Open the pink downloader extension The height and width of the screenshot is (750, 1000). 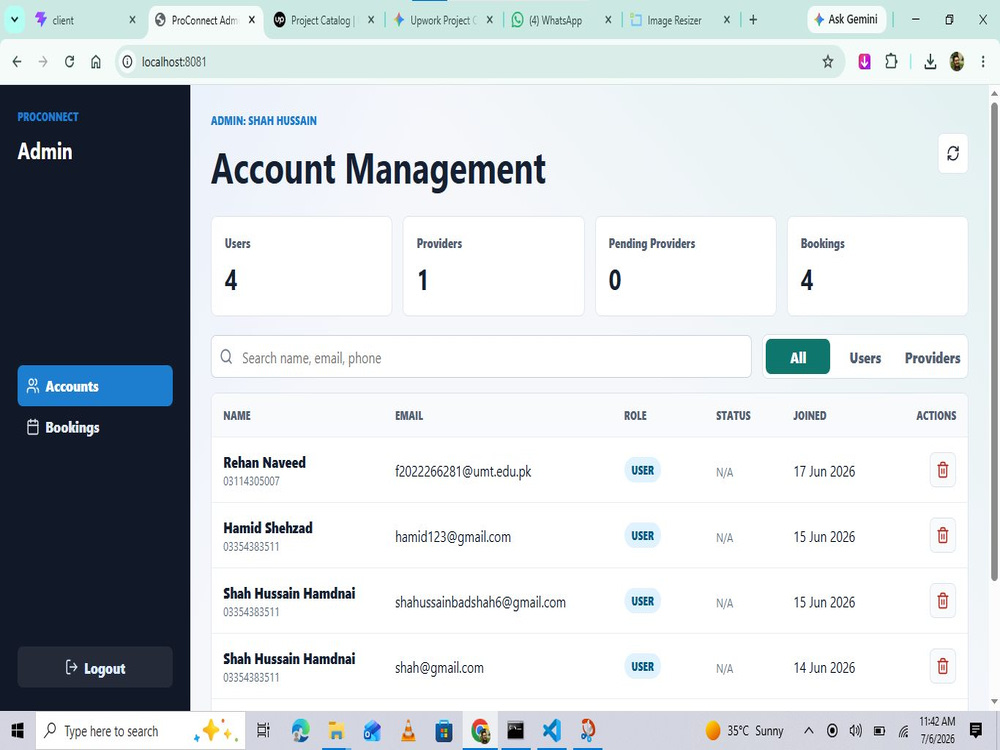[864, 61]
